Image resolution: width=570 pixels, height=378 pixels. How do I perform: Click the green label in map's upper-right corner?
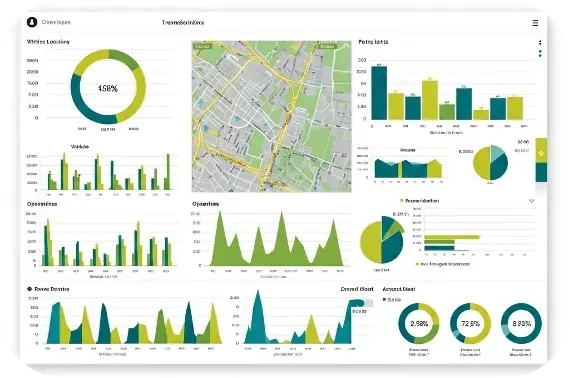click(327, 47)
